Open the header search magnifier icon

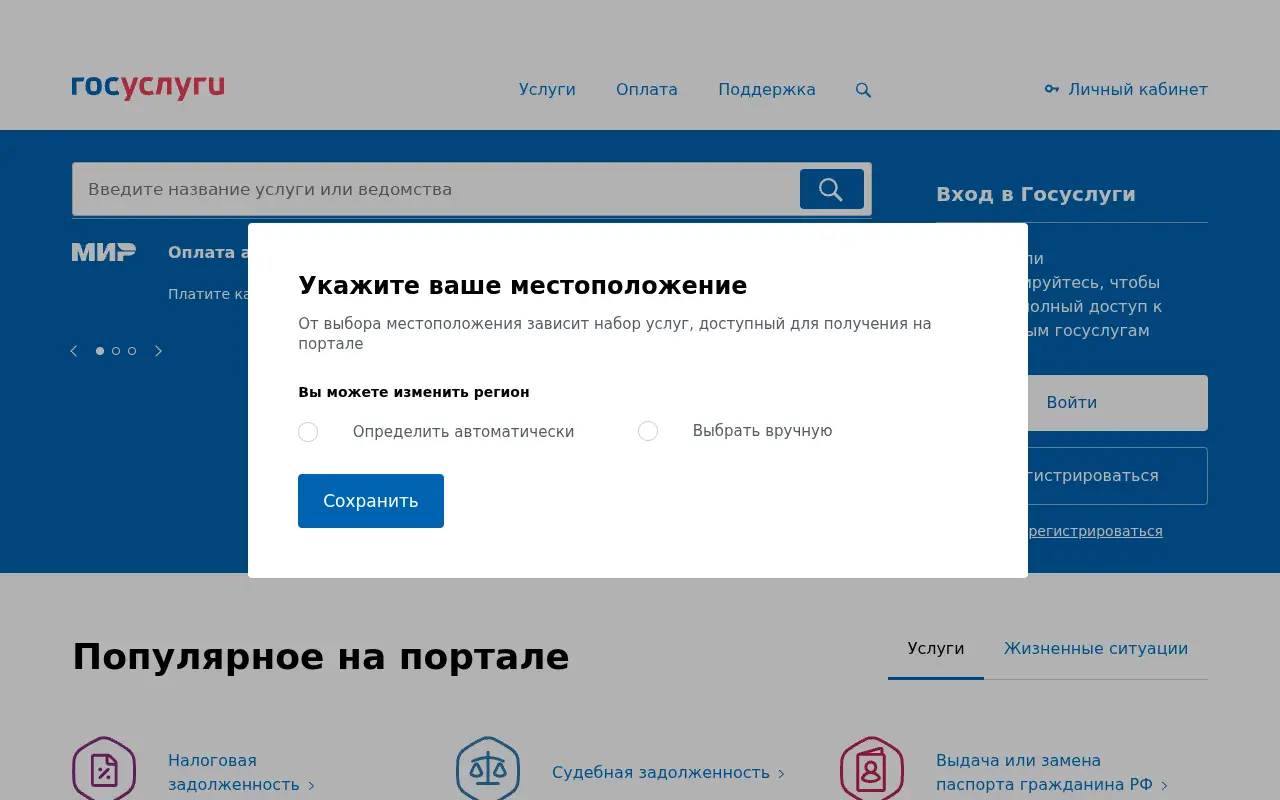[863, 90]
